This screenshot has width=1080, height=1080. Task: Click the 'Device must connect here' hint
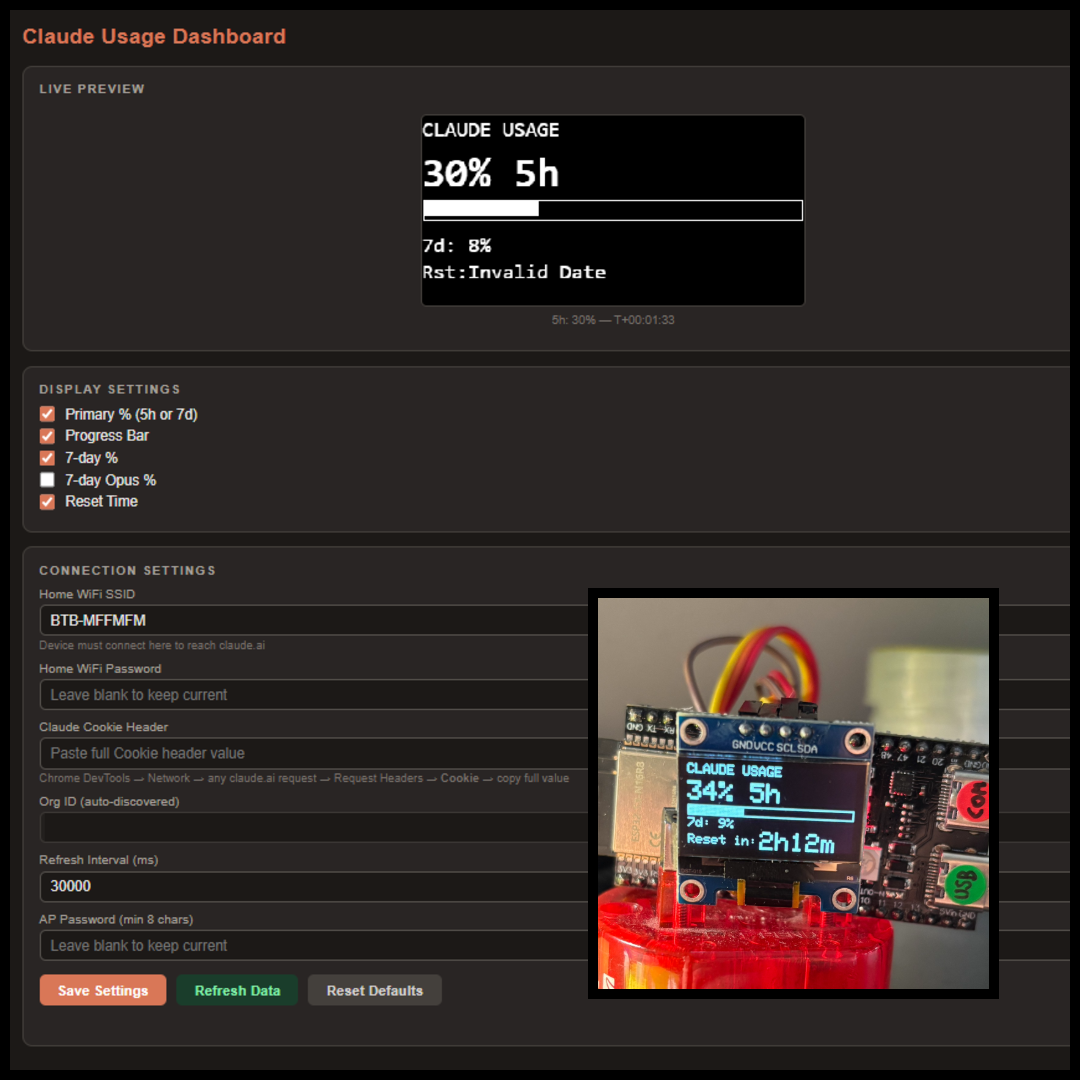pos(152,645)
